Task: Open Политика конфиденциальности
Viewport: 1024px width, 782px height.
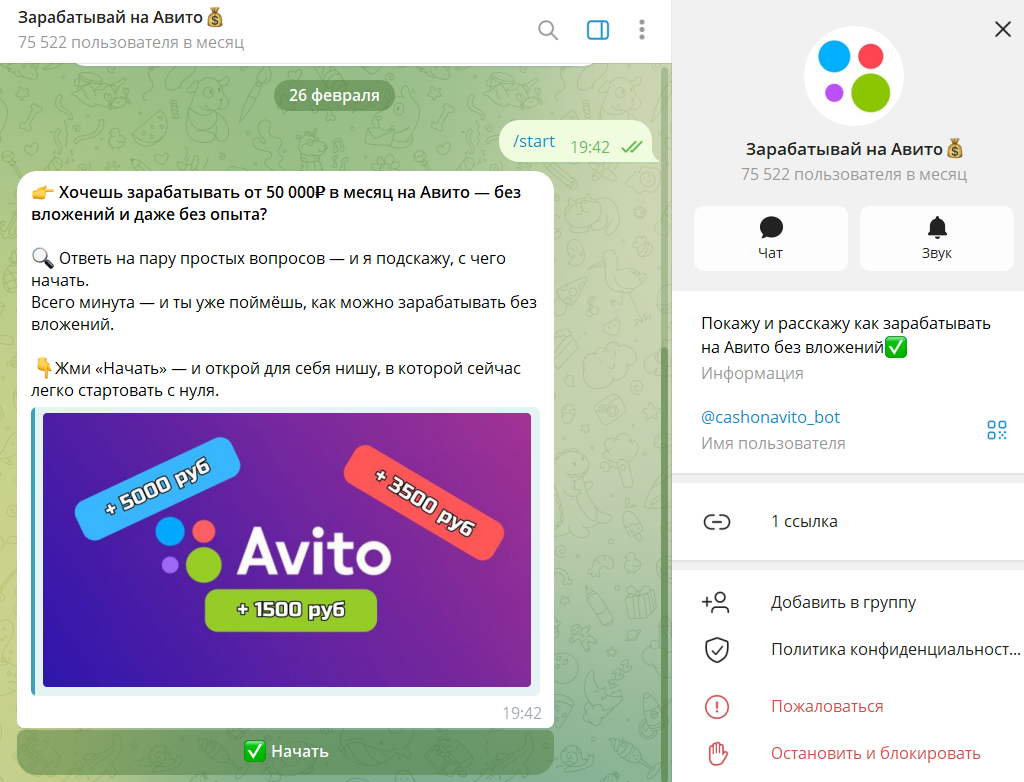Action: pos(894,649)
